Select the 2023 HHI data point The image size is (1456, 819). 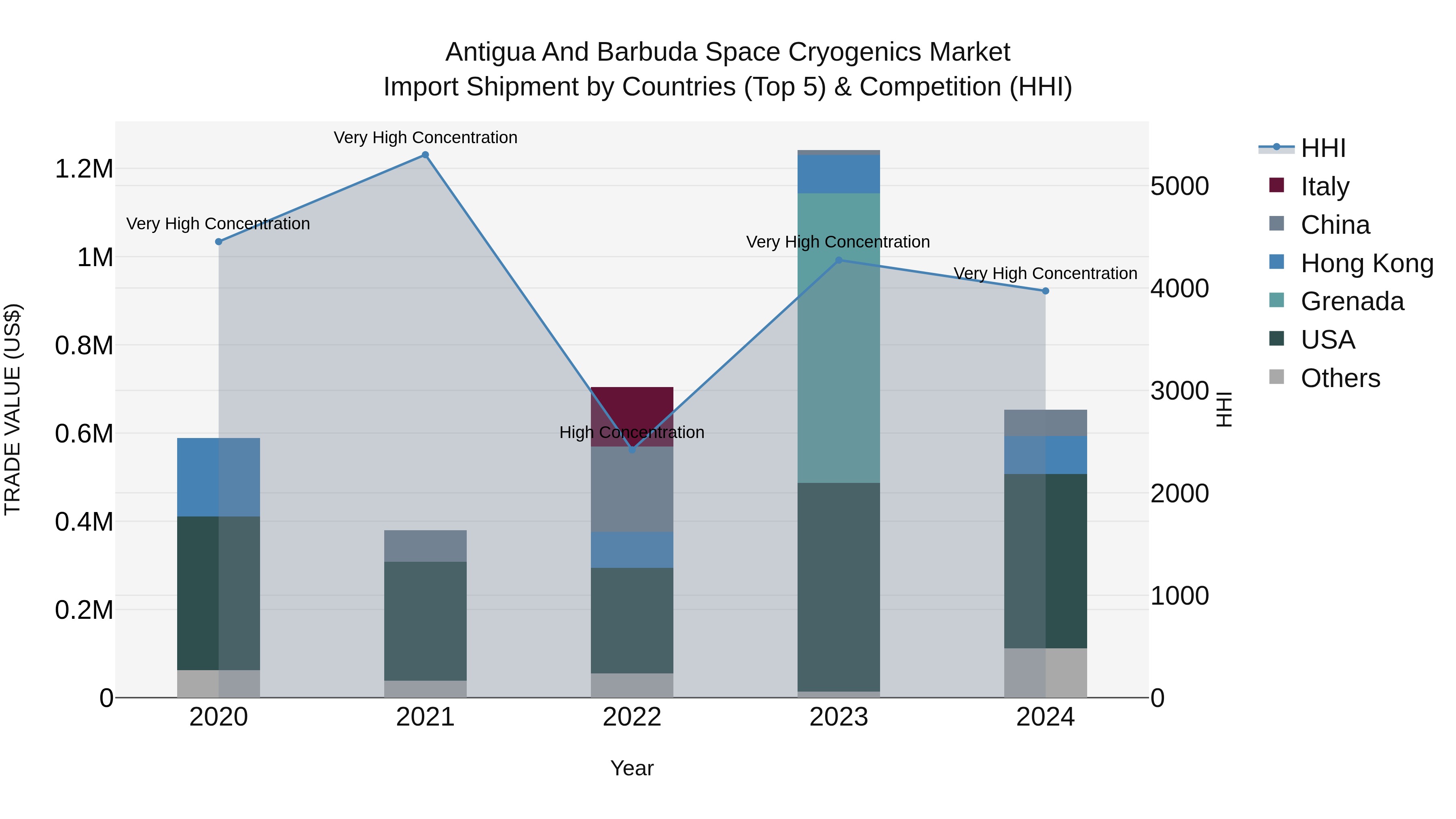click(839, 260)
